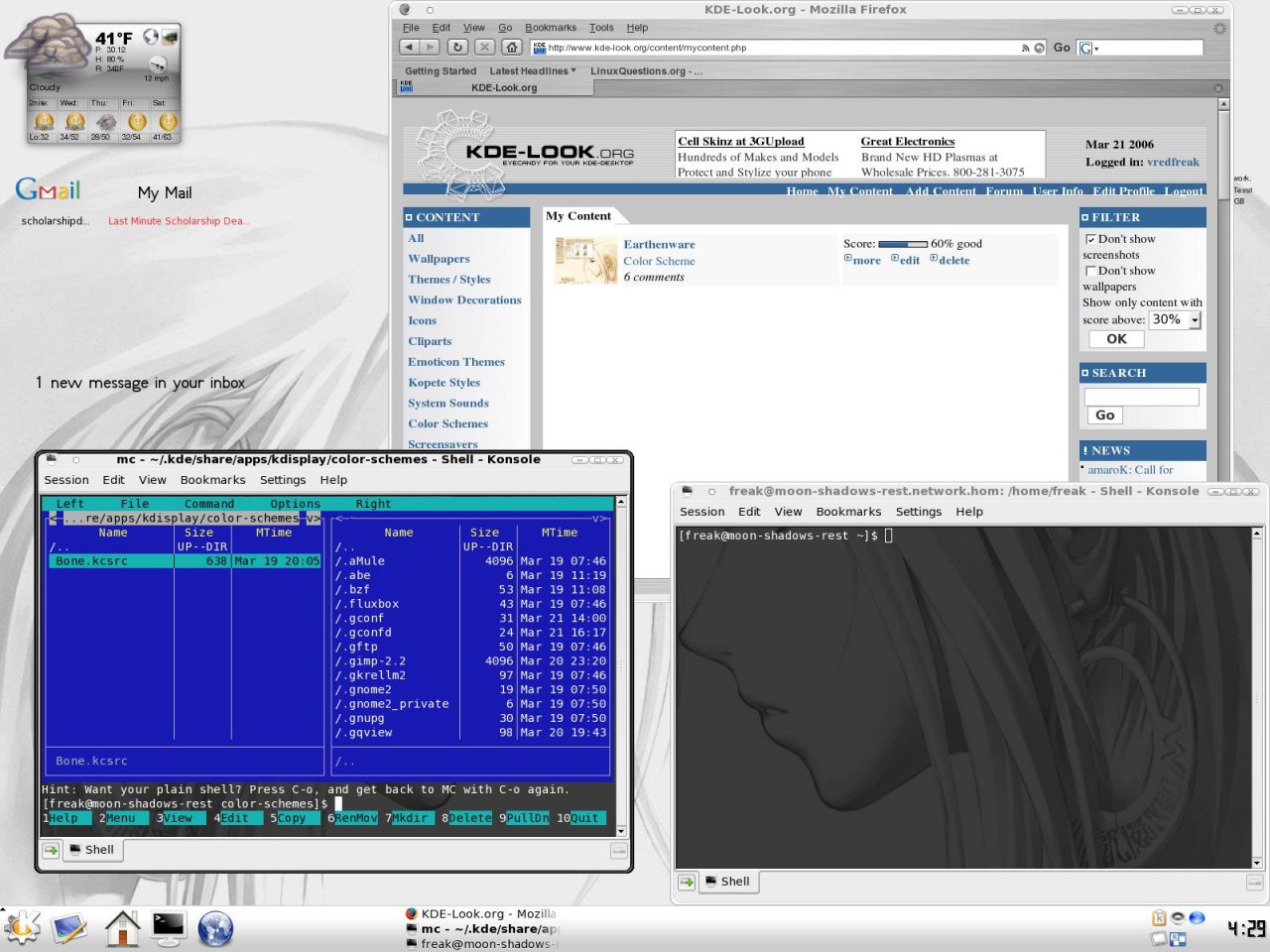Select the /.gimp-2.2 directory in right panel
The height and width of the screenshot is (952, 1270).
point(469,661)
